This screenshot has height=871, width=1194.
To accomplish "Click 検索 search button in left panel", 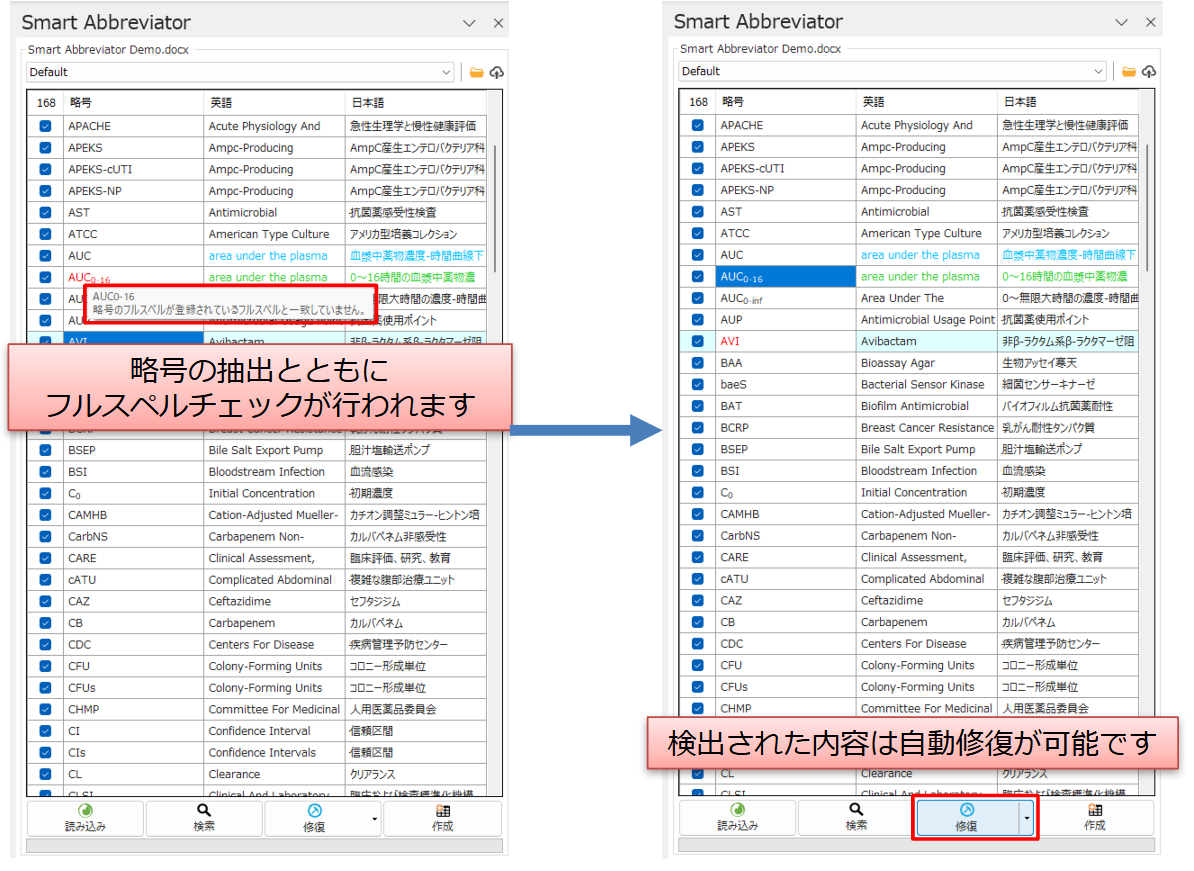I will [x=204, y=817].
